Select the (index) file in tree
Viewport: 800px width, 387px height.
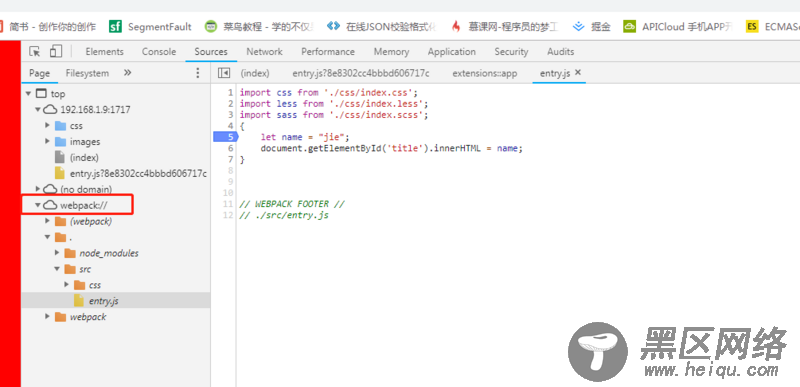[x=84, y=158]
